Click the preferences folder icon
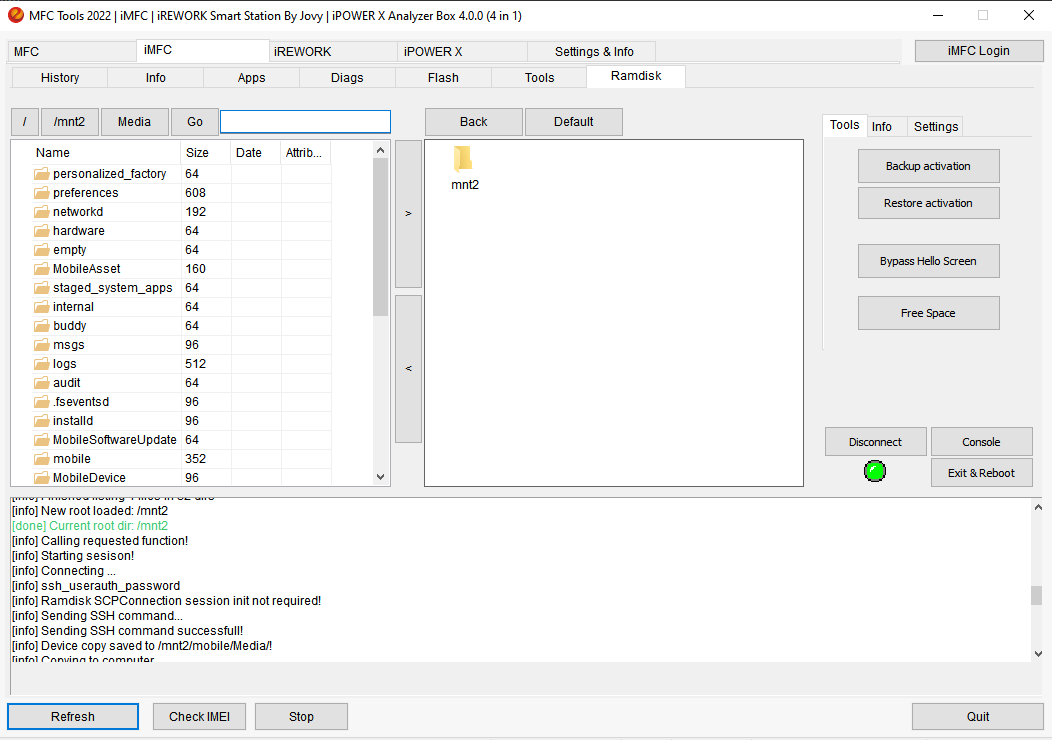Viewport: 1052px width, 740px height. click(x=42, y=193)
